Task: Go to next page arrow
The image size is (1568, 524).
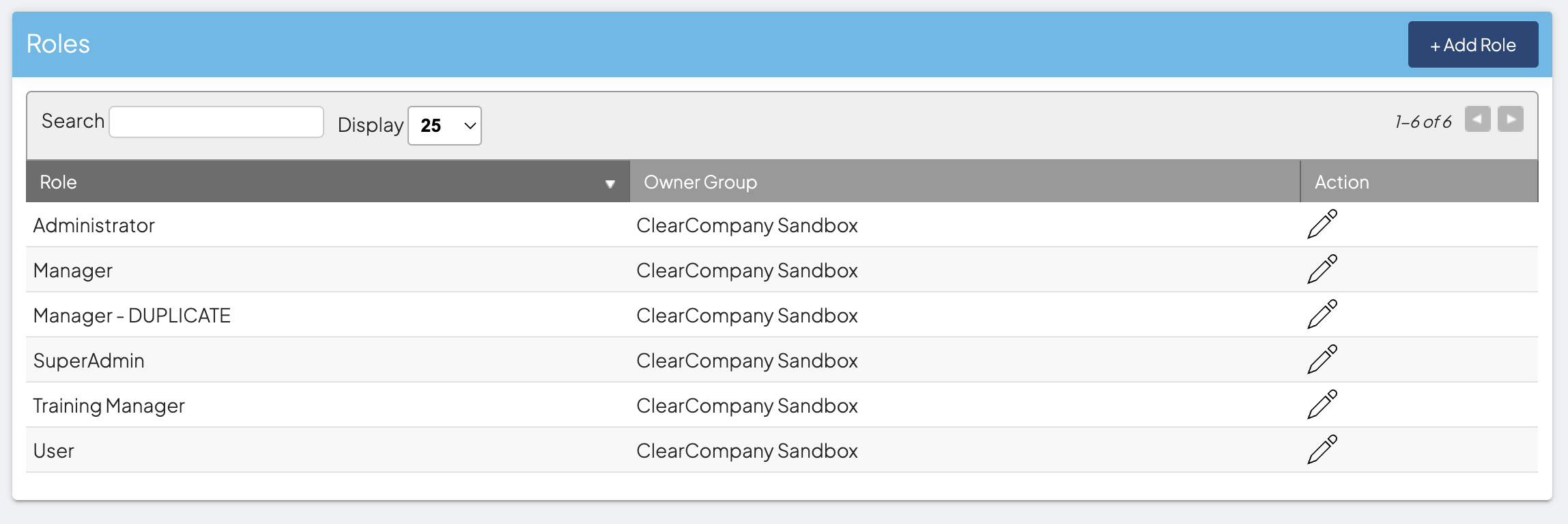Action: (1510, 120)
